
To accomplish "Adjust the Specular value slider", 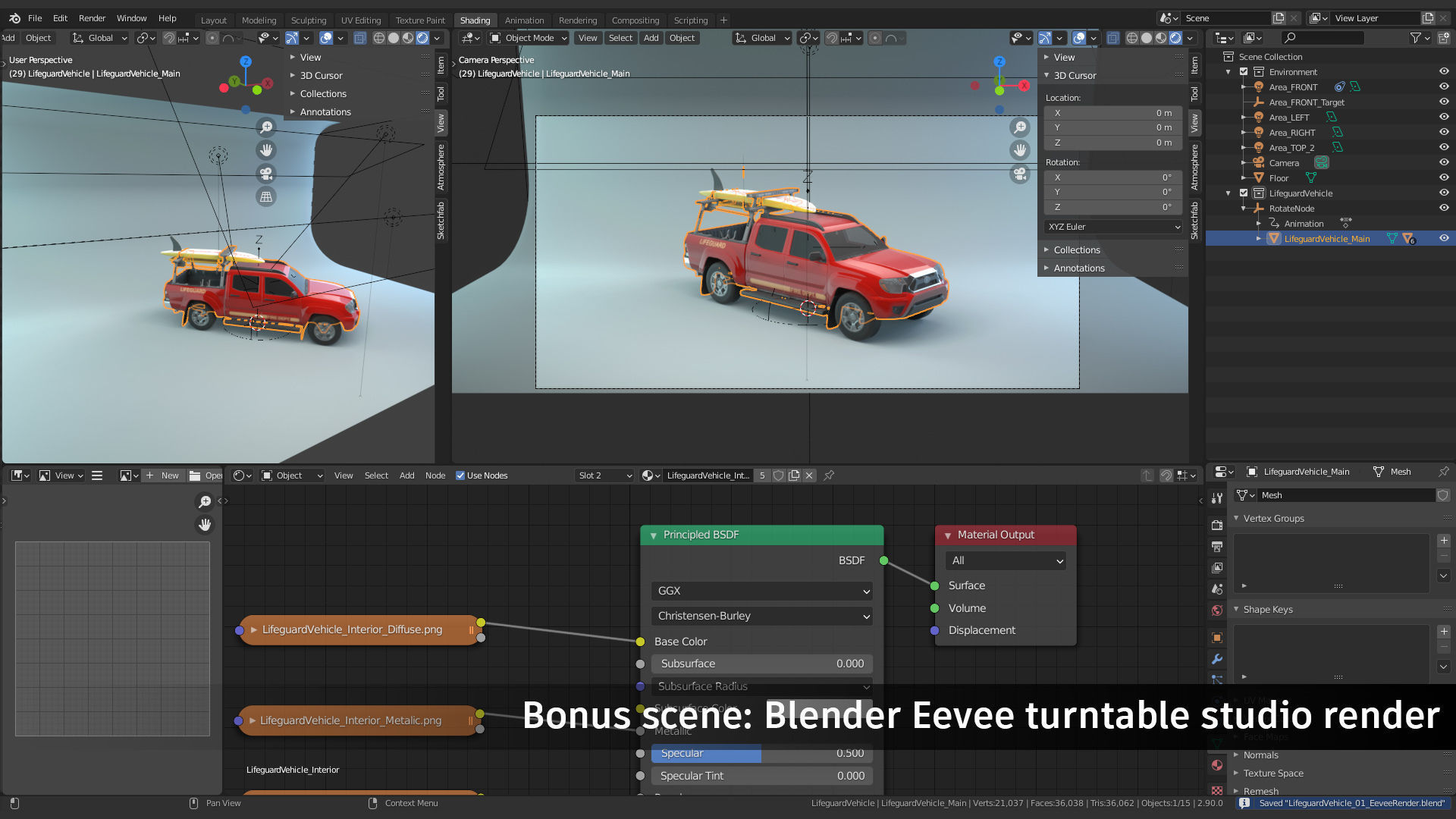I will [x=761, y=753].
